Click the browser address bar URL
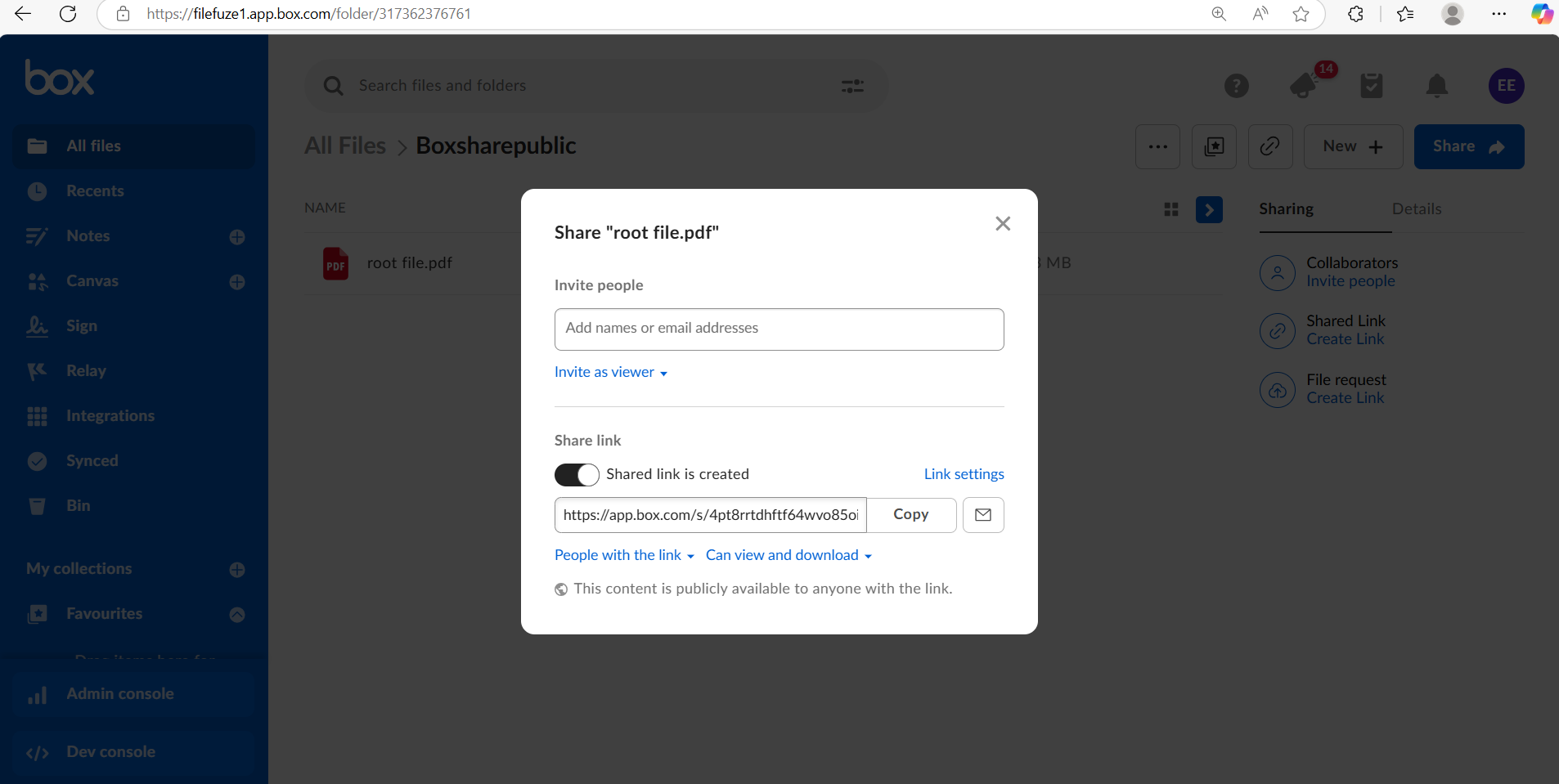1559x784 pixels. [308, 14]
